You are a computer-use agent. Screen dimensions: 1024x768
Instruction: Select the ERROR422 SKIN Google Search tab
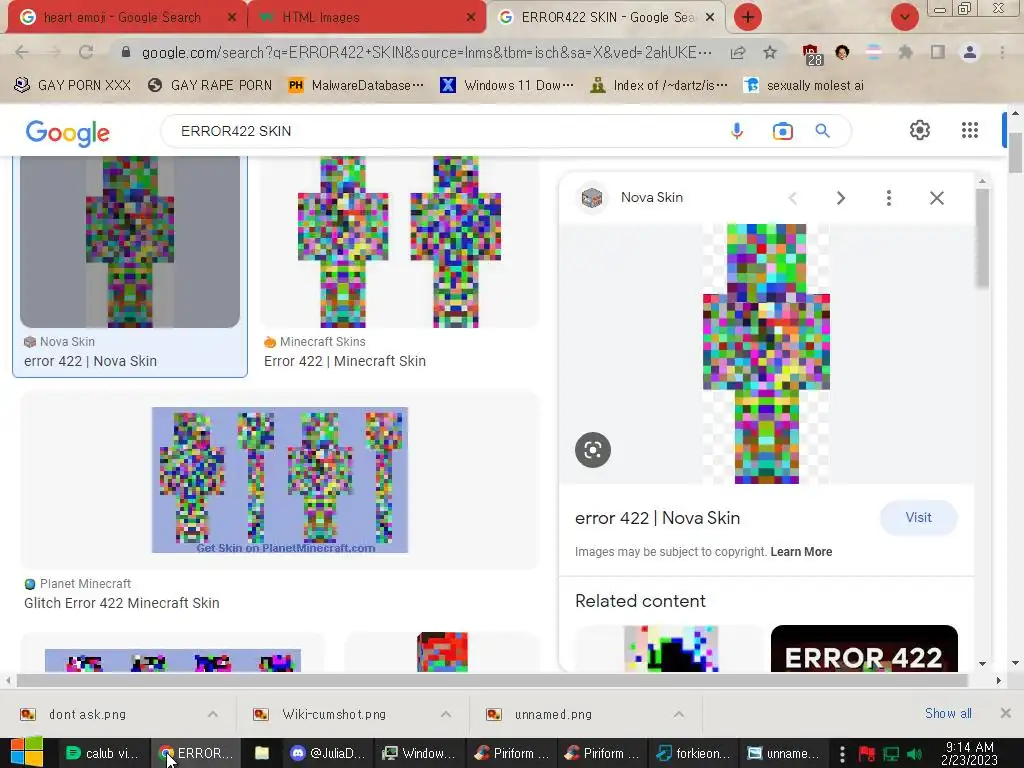click(x=607, y=18)
